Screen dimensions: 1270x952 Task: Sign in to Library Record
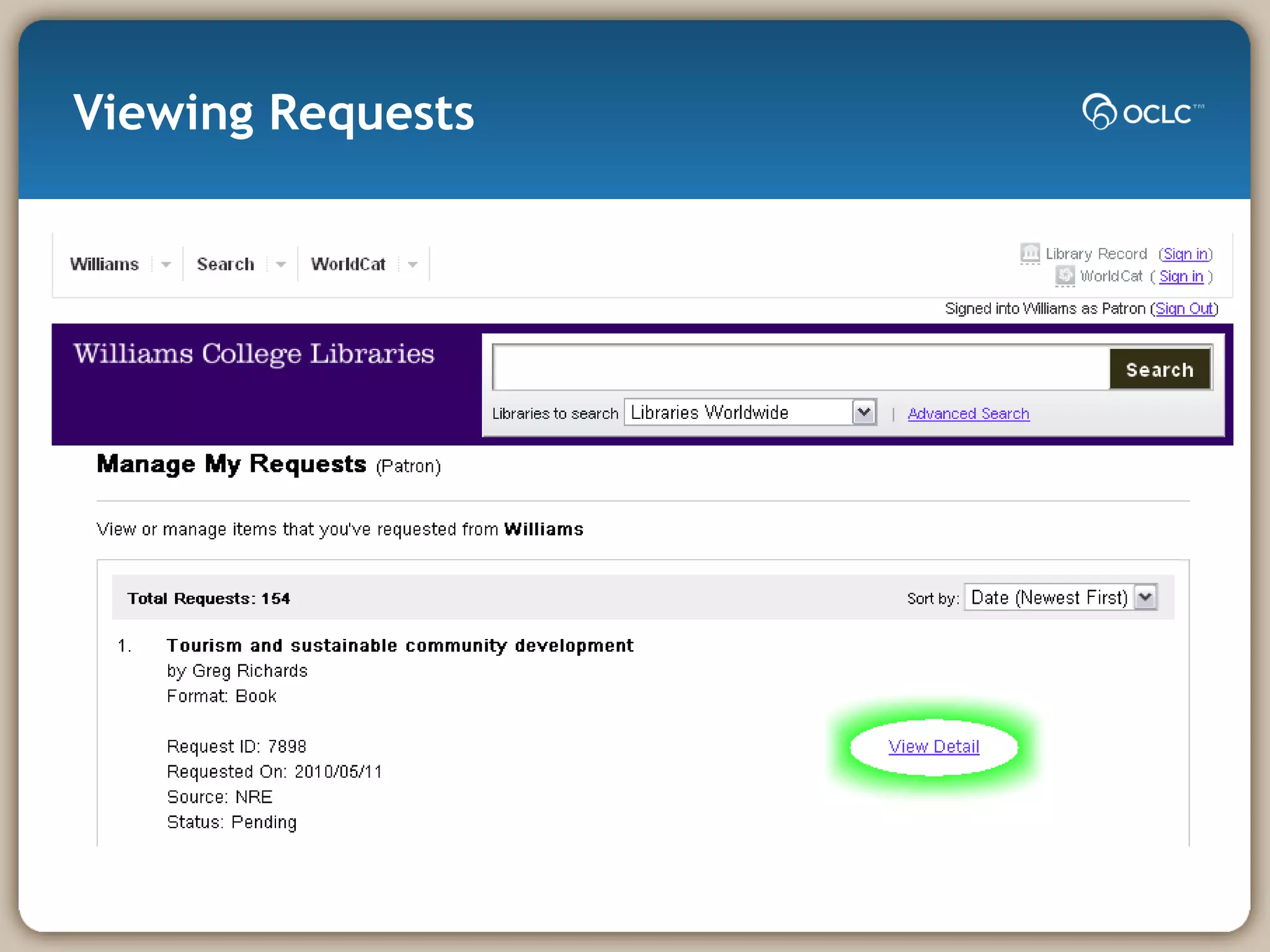(1185, 254)
